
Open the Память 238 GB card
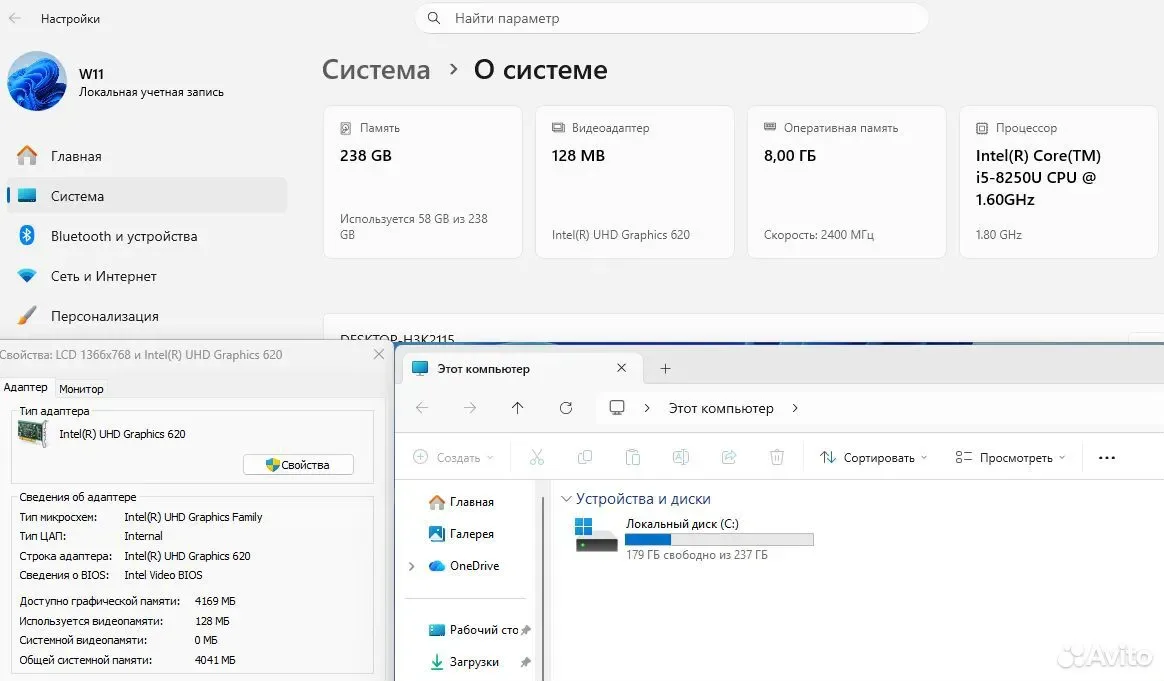tap(423, 182)
